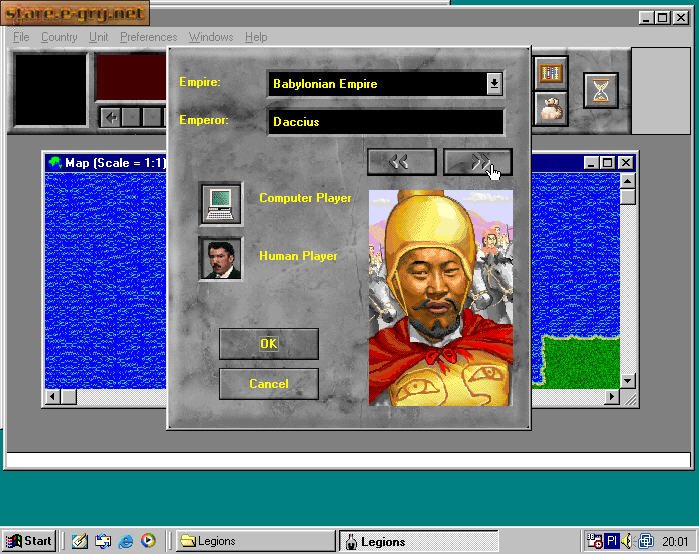This screenshot has width=699, height=554.
Task: Cancel the empire selection dialog
Action: pos(269,384)
